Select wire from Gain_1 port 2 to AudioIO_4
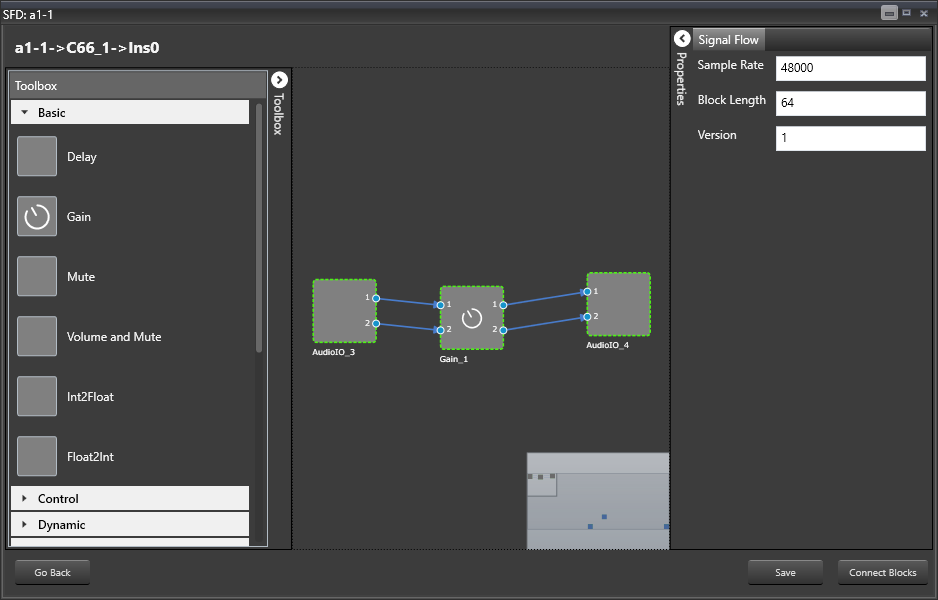 pyautogui.click(x=545, y=324)
